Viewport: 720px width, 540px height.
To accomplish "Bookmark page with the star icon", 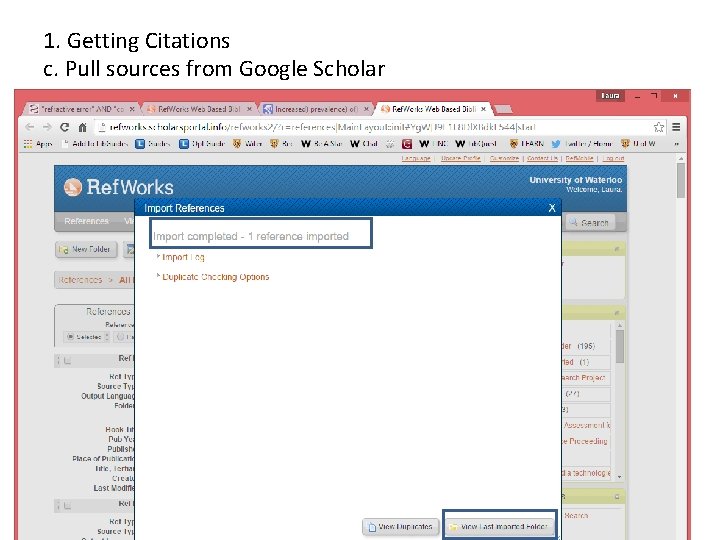I will point(658,127).
